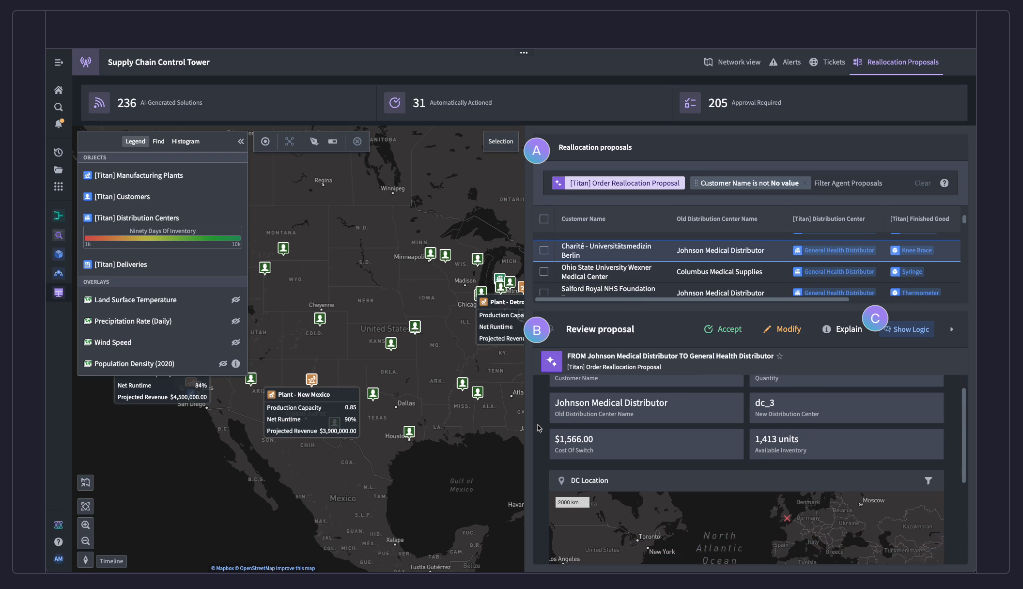Accept the reallocation proposal
This screenshot has height=589, width=1023.
pos(723,329)
